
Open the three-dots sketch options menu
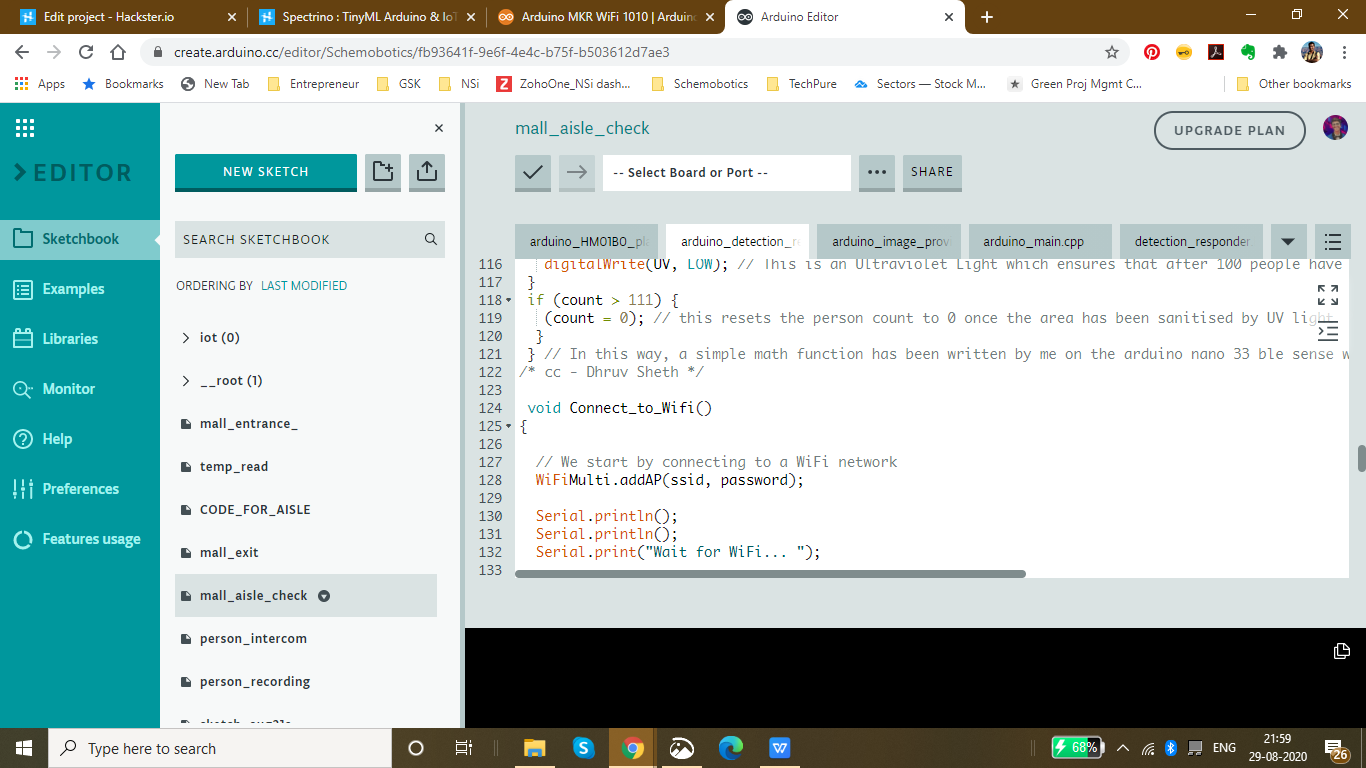tap(877, 172)
